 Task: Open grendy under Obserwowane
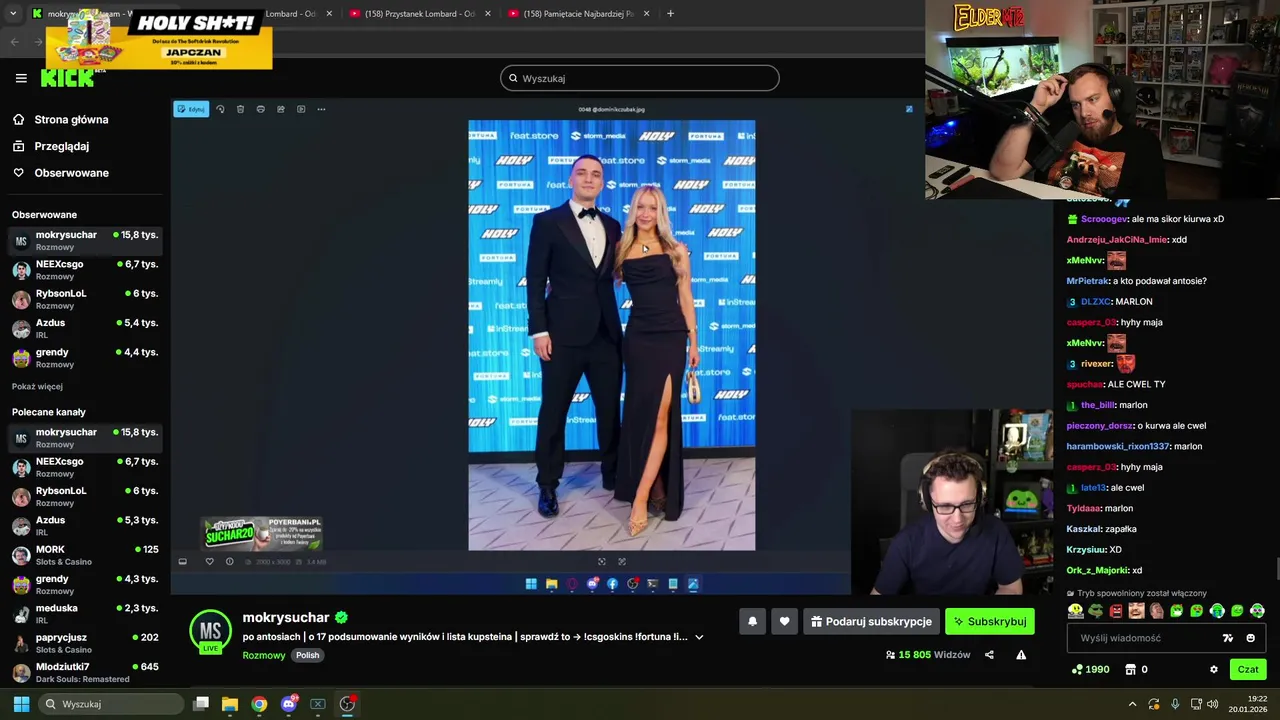[85, 358]
